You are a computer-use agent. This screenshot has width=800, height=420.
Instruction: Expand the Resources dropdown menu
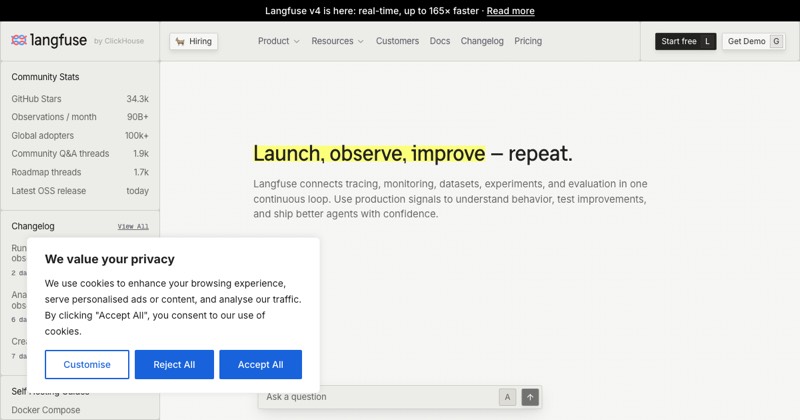(337, 41)
